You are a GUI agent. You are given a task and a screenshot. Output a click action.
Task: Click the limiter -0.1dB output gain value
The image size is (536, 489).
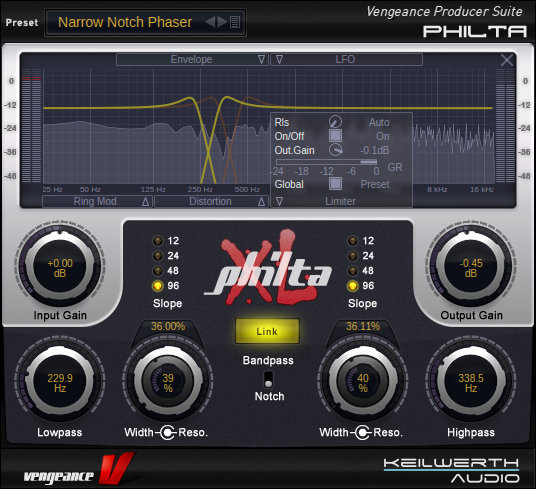374,150
